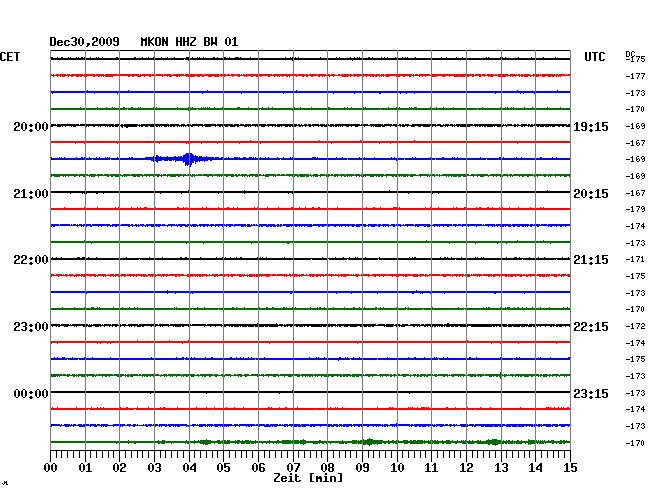Viewport: 650px width, 494px height.
Task: Click the CET timezone label
Action: [10, 57]
